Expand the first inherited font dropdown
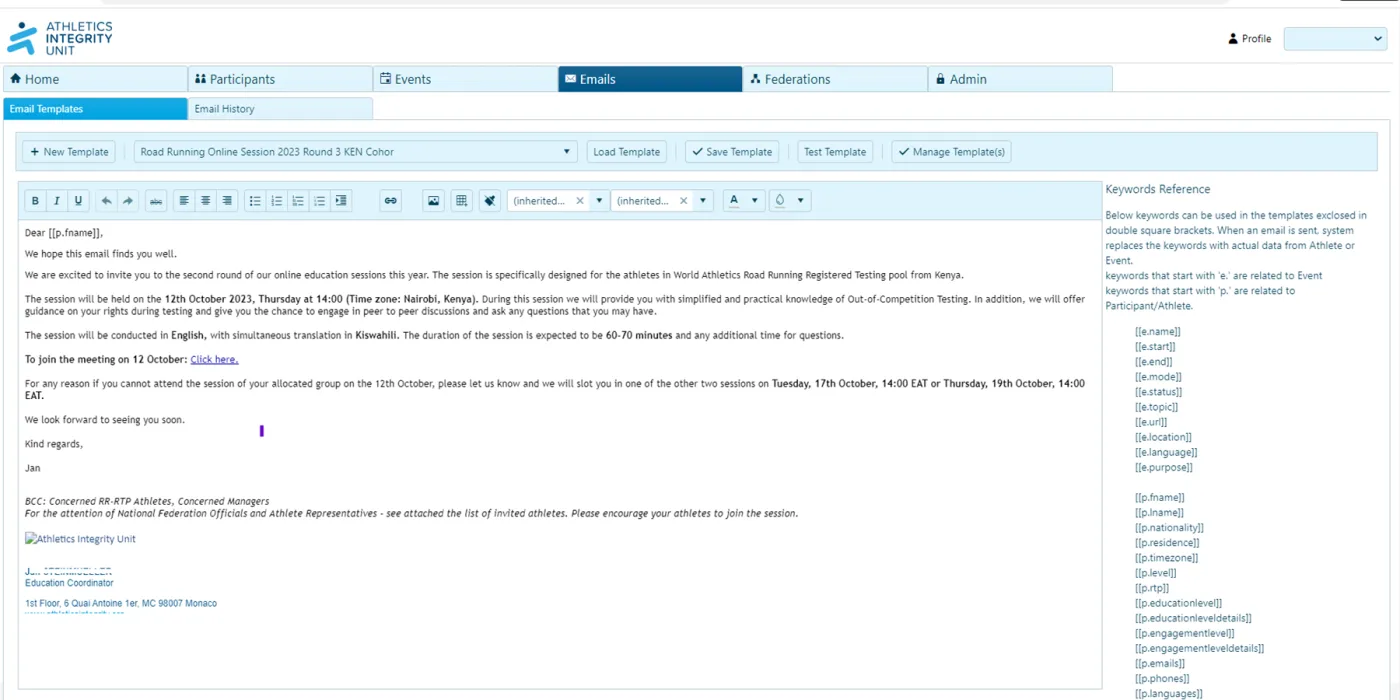This screenshot has height=700, width=1400. [600, 201]
